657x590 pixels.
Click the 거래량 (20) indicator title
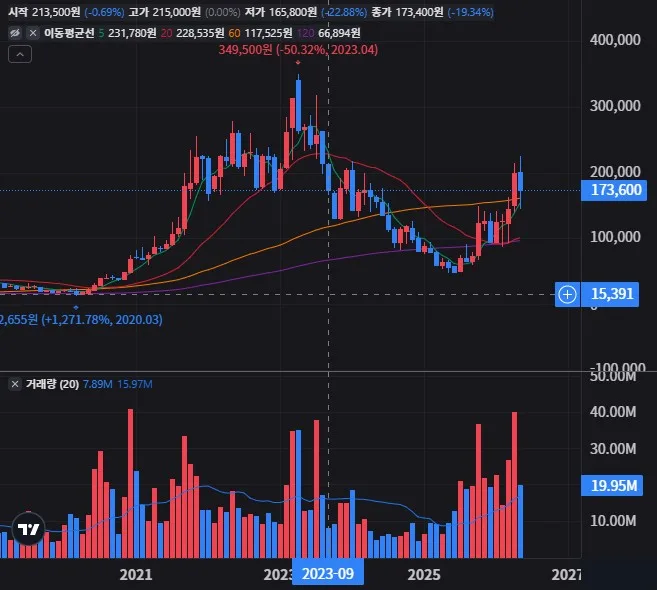[x=52, y=384]
